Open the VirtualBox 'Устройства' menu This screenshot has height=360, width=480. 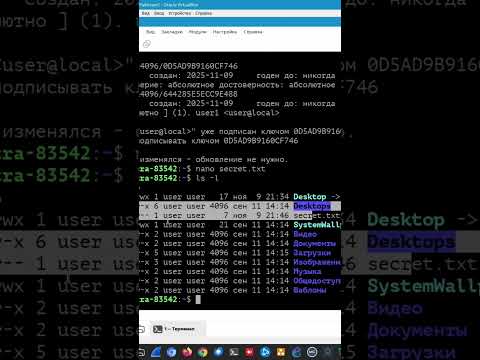pos(179,13)
